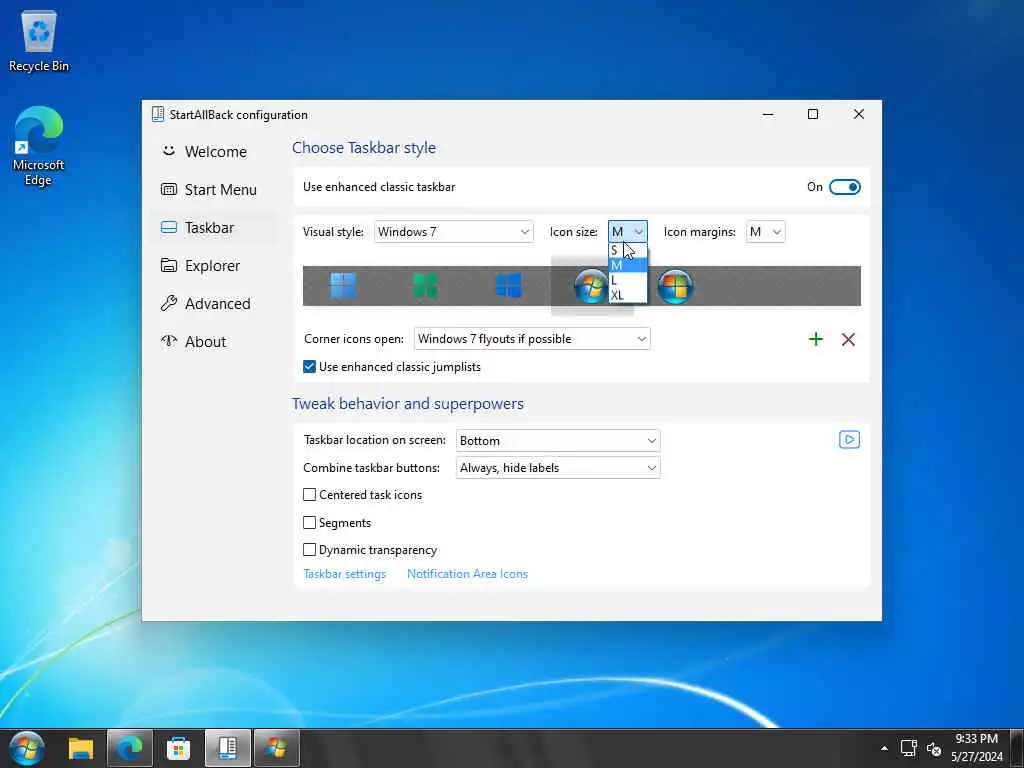Viewport: 1024px width, 768px height.
Task: Choose M in the icon size list
Action: click(x=628, y=265)
